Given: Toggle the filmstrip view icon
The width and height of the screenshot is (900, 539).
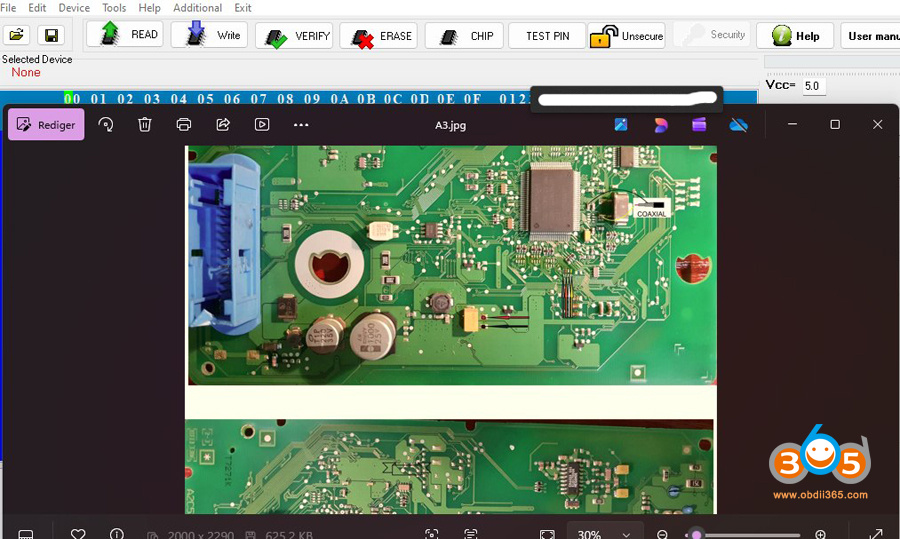Looking at the screenshot, I should point(26,534).
